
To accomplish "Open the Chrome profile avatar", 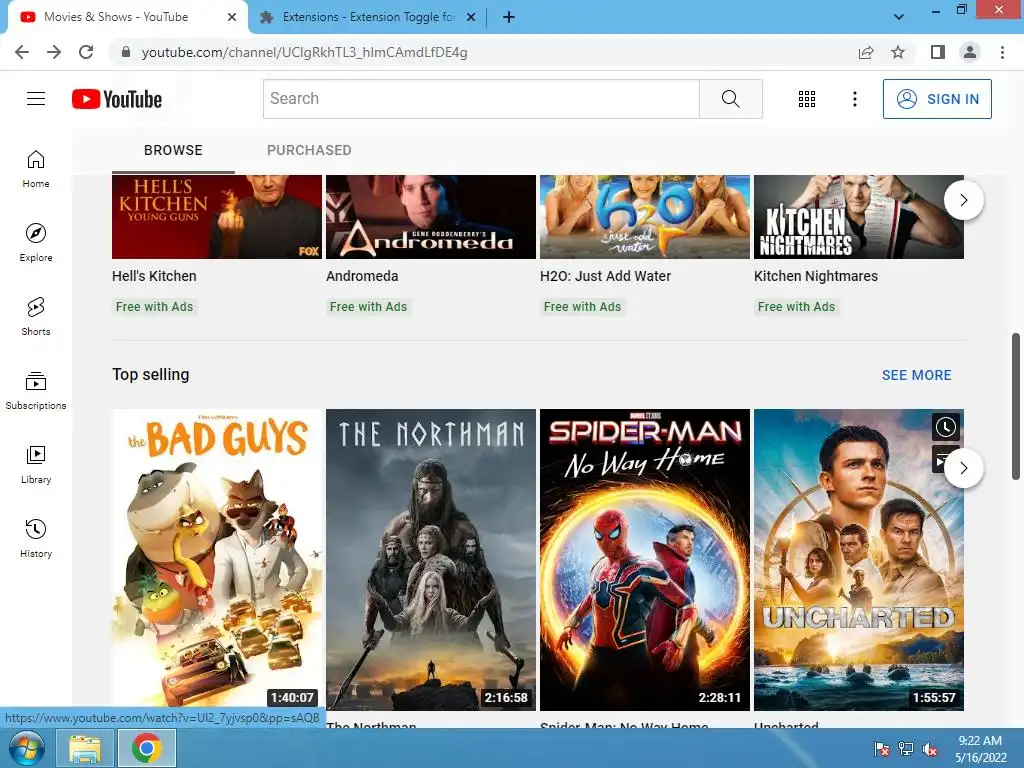I will click(x=970, y=52).
